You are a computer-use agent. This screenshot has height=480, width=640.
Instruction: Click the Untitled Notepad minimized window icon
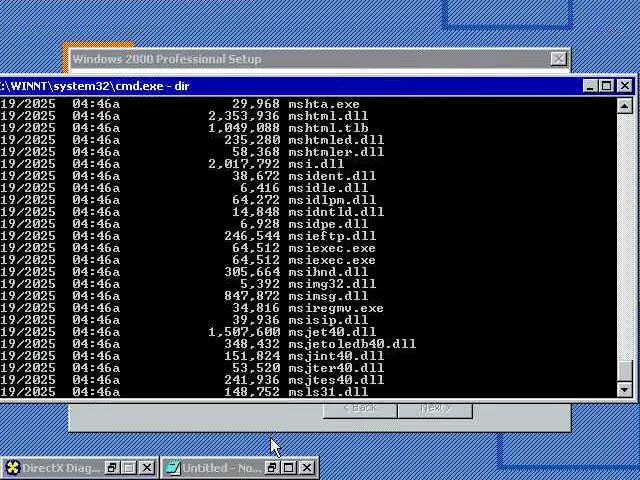pos(173,468)
